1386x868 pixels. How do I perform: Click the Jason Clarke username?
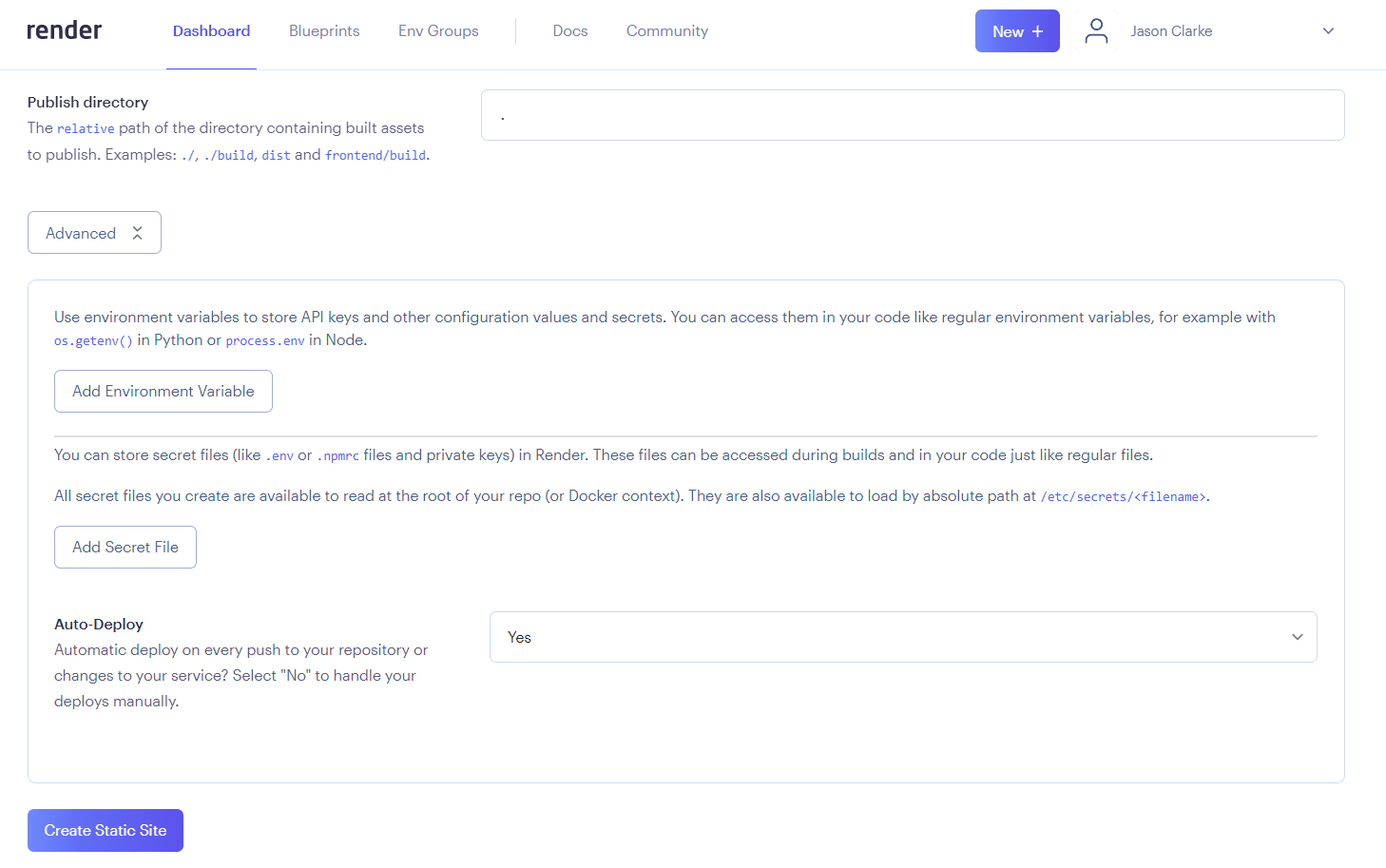click(1171, 31)
